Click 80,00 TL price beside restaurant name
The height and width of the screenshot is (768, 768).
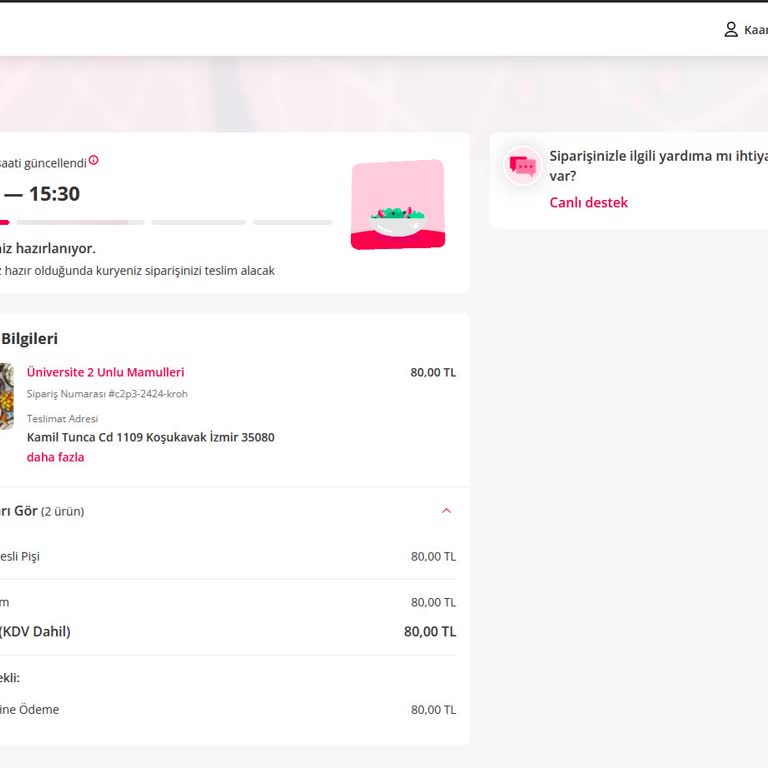tap(433, 372)
